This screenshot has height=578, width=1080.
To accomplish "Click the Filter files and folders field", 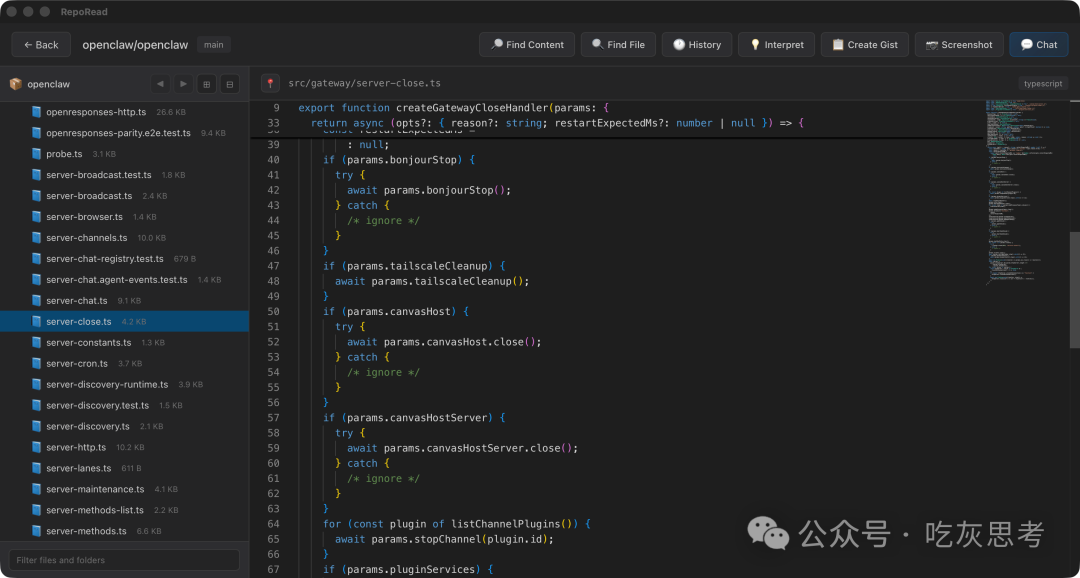I will pos(125,560).
